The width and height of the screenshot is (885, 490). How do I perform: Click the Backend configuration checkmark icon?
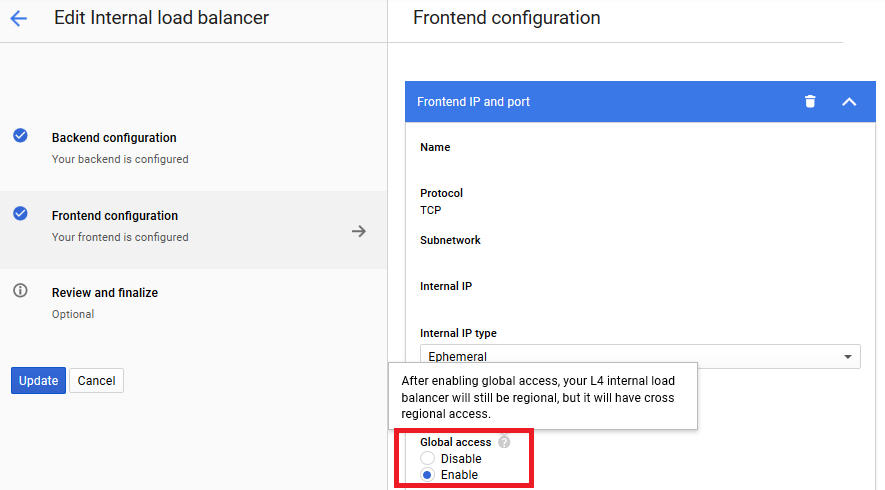coord(20,136)
